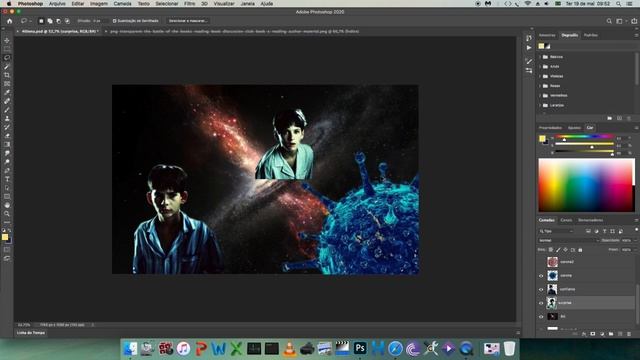
Task: Open the History panel icon
Action: pyautogui.click(x=529, y=38)
